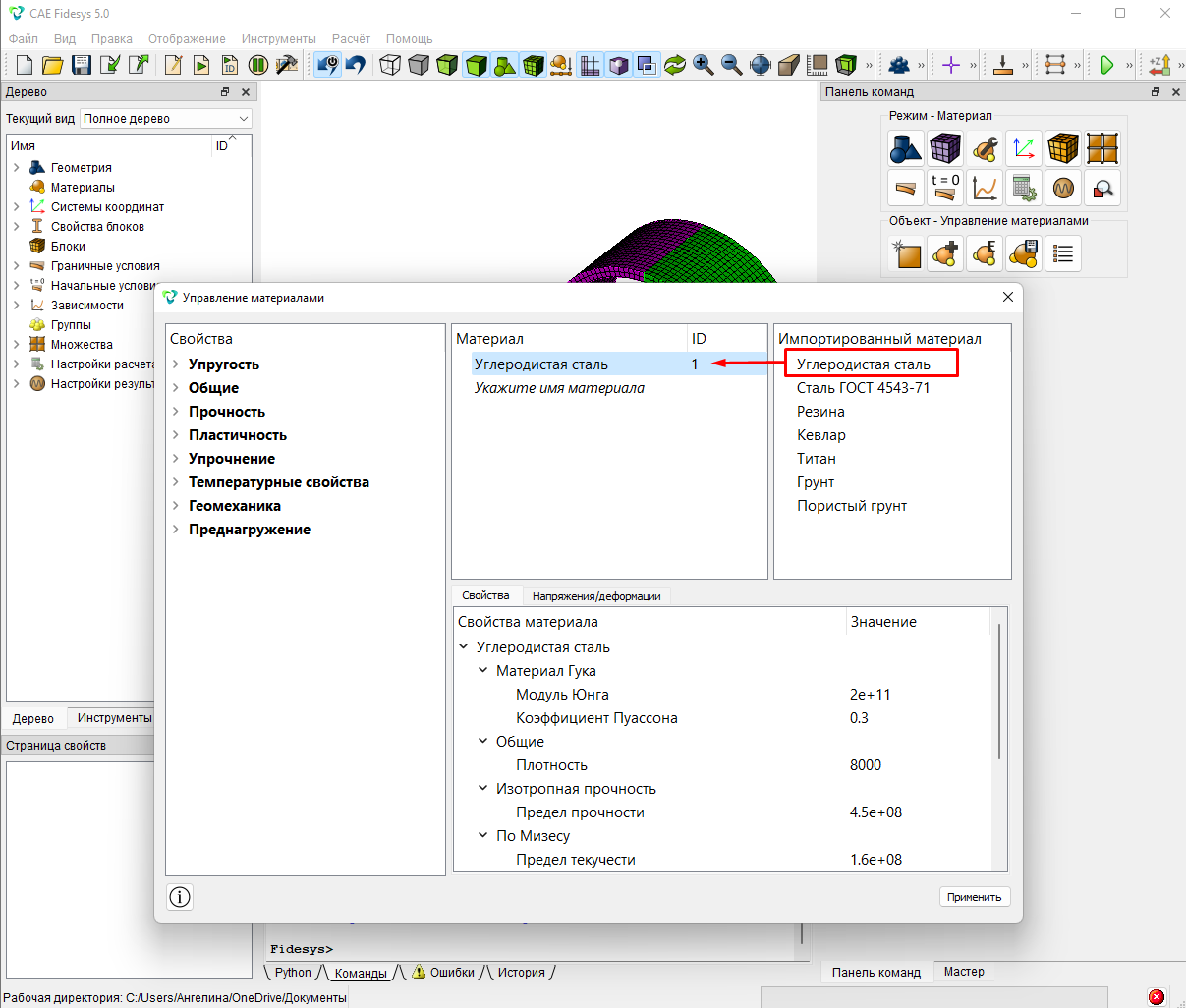Click the red error indicator in status bar

pos(1157,997)
